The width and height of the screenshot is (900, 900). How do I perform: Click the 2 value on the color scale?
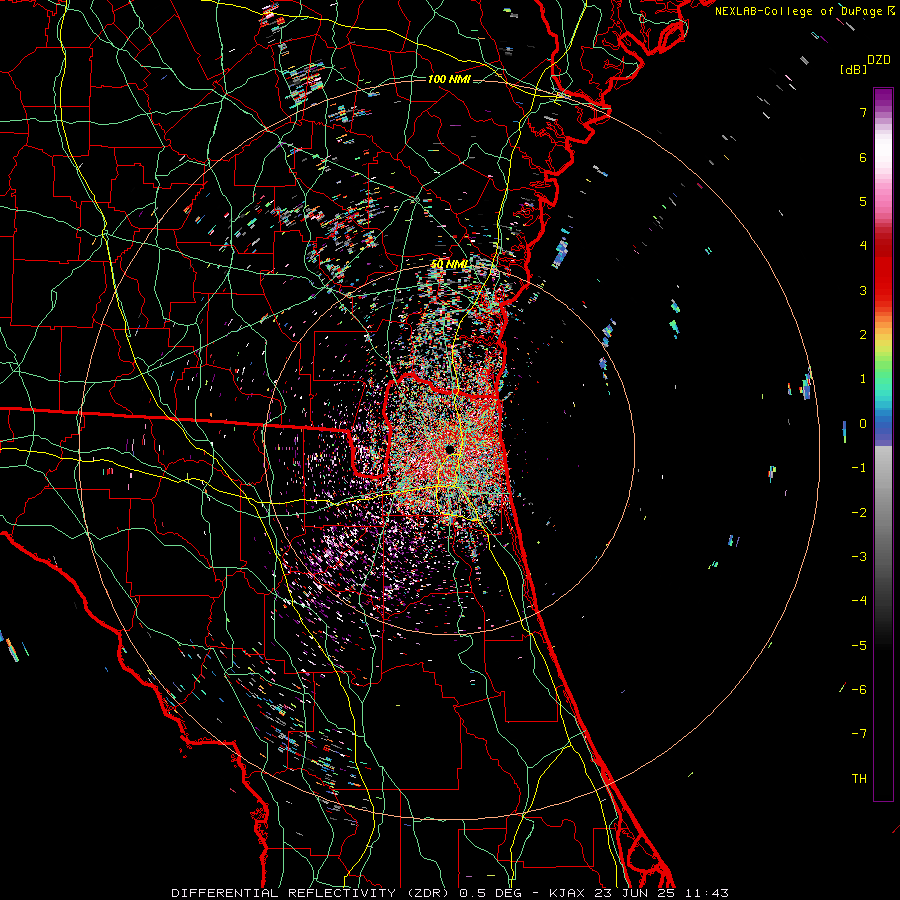863,335
